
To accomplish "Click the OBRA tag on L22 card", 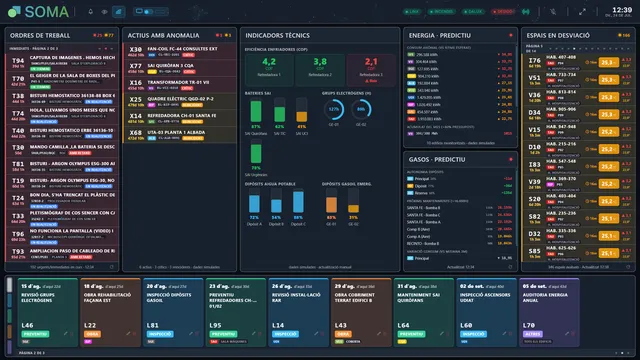I will pyautogui.click(x=92, y=334).
